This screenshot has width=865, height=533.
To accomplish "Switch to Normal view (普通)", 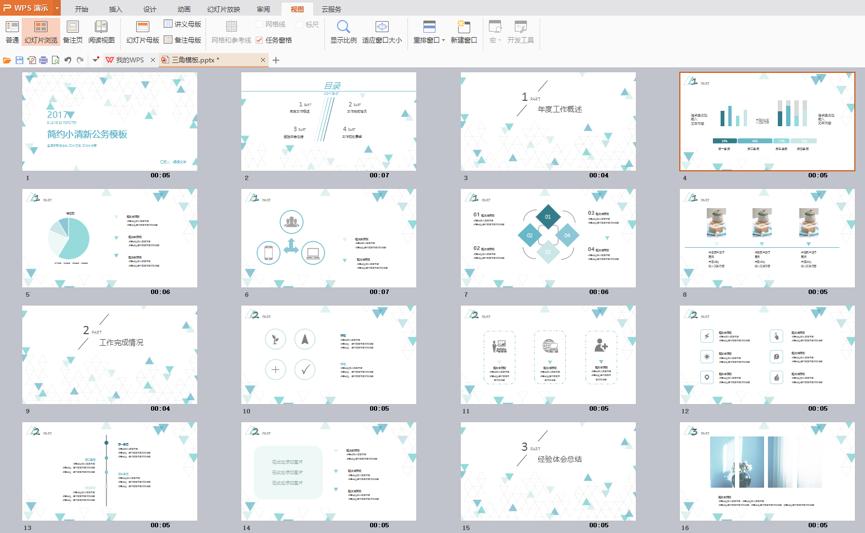I will [x=12, y=31].
